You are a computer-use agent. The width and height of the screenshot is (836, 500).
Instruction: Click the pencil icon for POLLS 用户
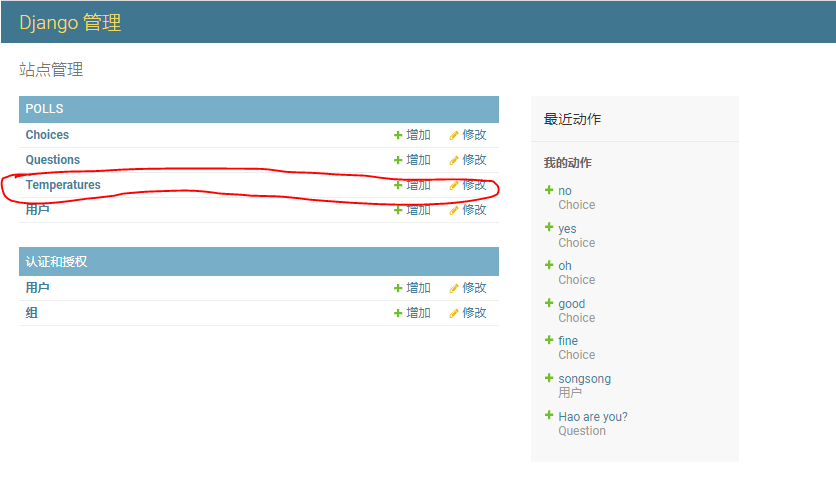coord(454,211)
